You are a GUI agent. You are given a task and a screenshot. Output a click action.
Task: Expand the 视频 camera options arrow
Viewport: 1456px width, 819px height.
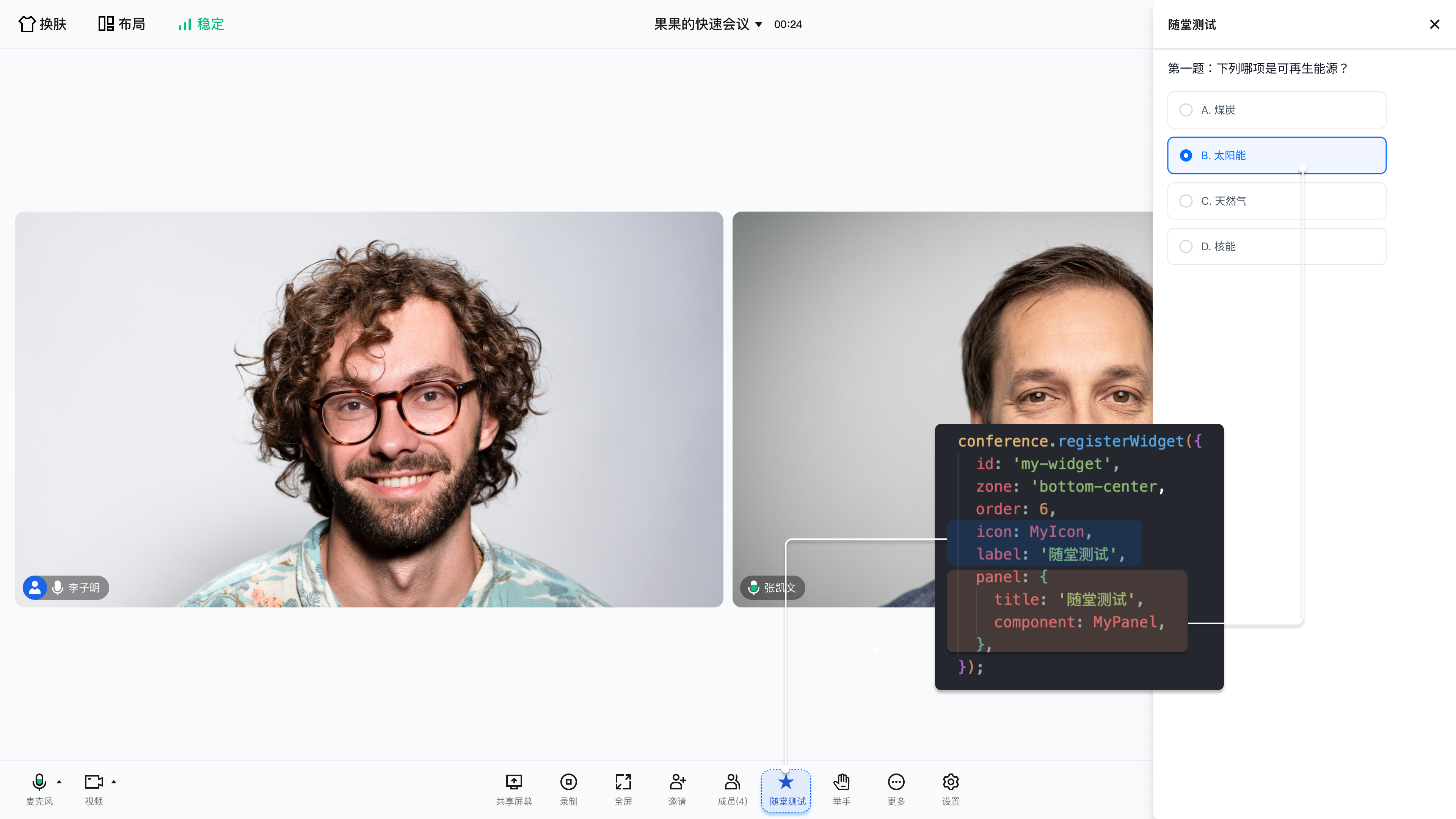pos(114,782)
